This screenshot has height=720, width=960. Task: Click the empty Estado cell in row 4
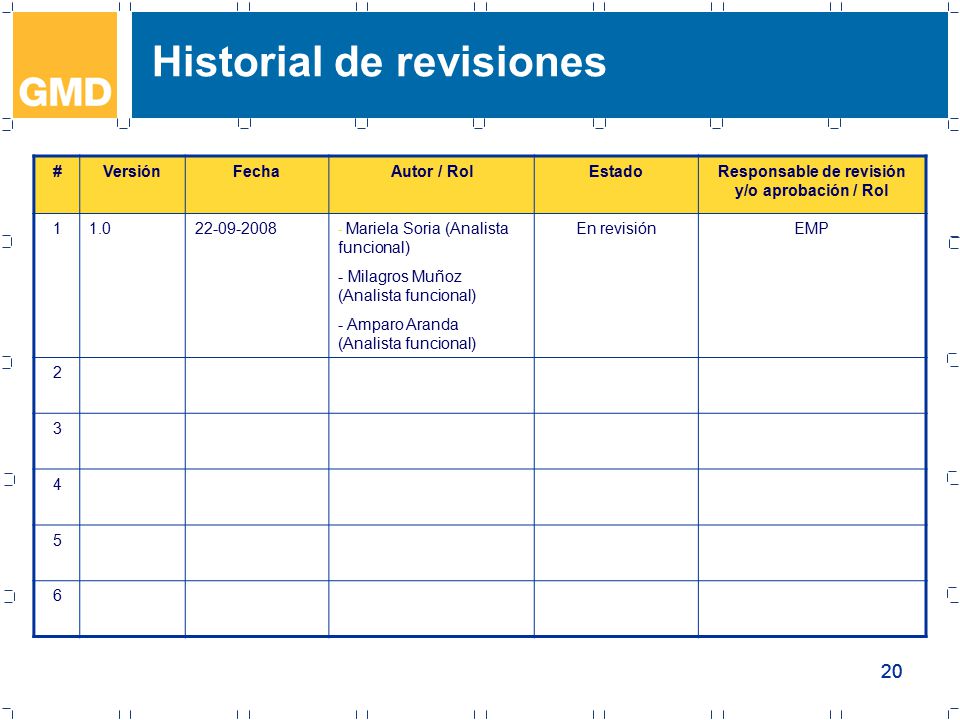[616, 497]
